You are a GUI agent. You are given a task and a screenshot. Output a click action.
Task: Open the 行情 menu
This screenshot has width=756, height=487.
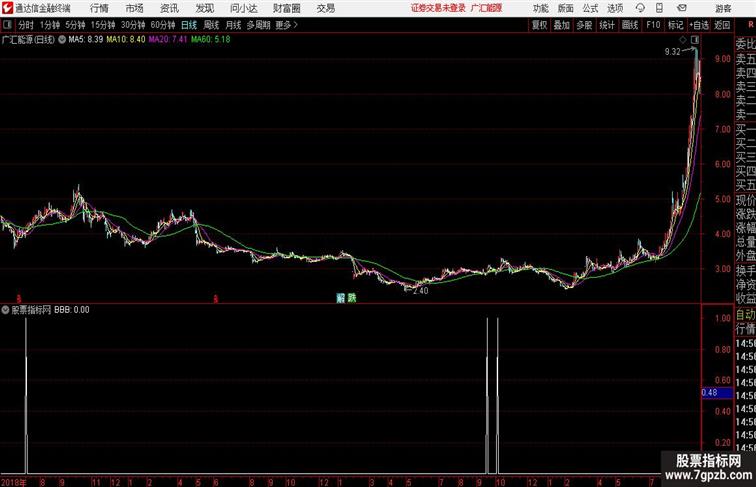99,8
